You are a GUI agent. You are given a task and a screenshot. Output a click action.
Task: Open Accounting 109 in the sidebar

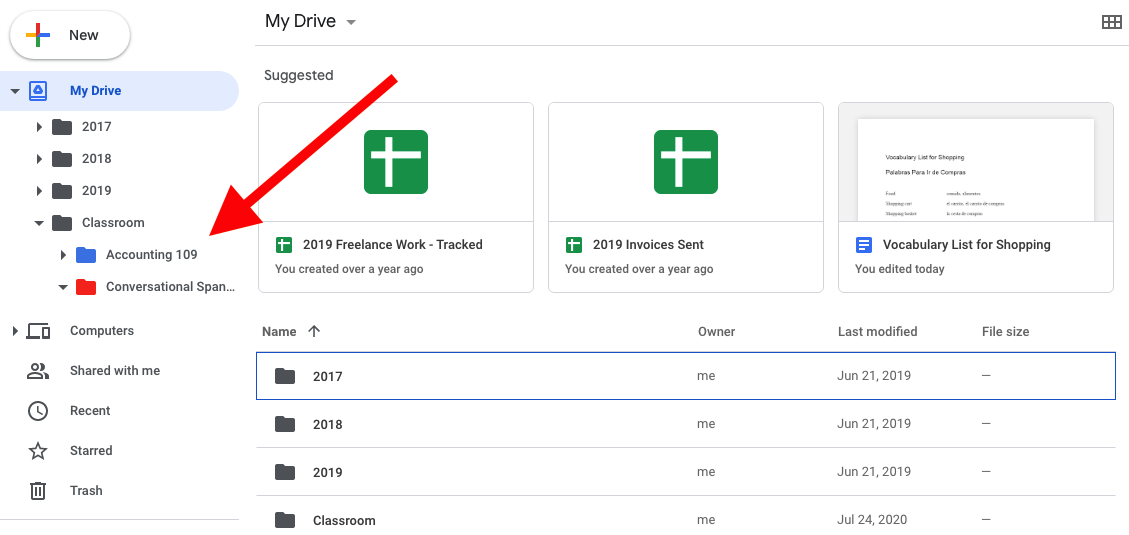click(151, 254)
